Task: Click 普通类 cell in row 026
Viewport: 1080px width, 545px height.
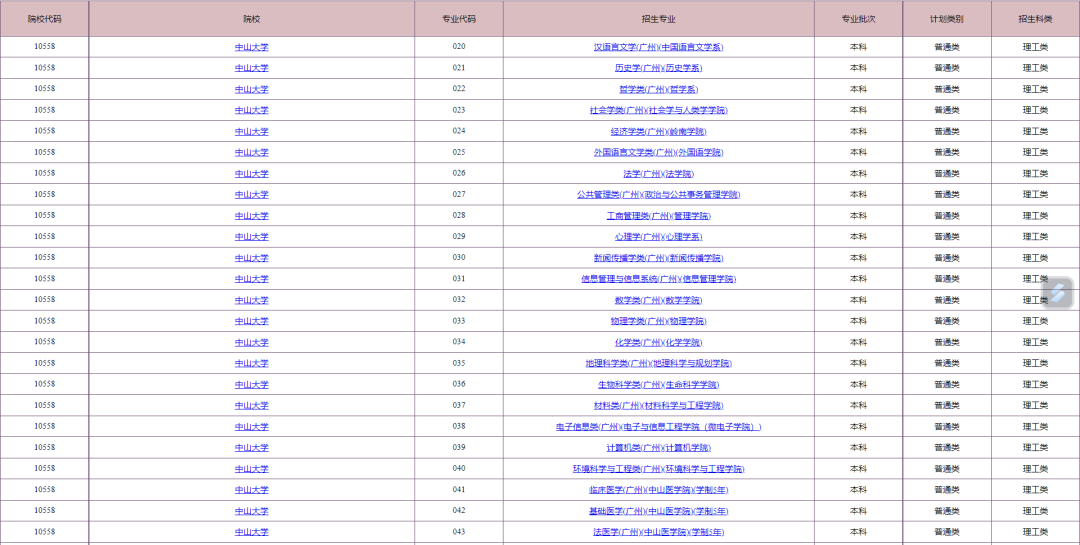Action: coord(947,173)
